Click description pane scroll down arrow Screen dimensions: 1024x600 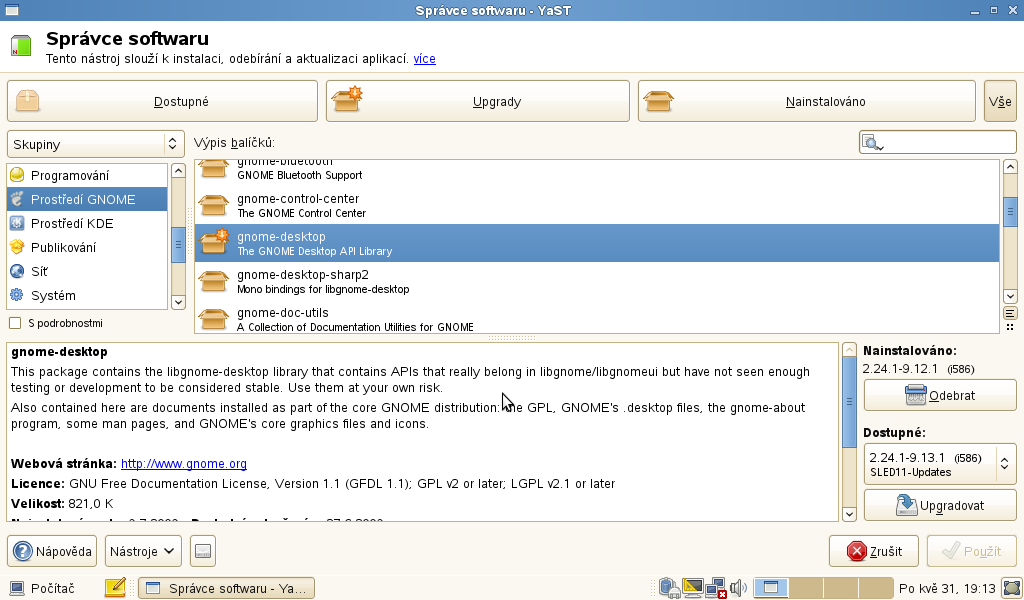(849, 514)
